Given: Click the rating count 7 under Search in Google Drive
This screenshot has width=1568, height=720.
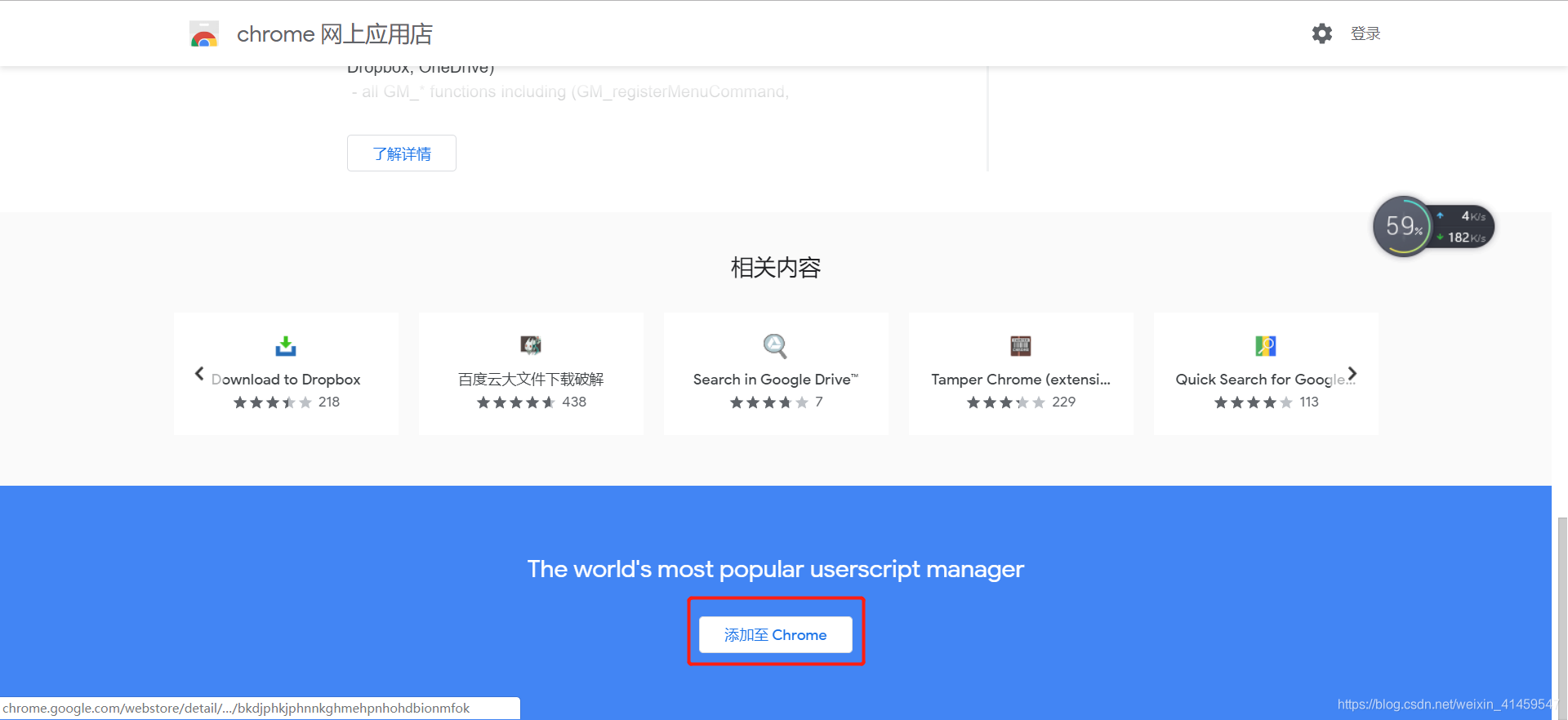Looking at the screenshot, I should point(819,402).
